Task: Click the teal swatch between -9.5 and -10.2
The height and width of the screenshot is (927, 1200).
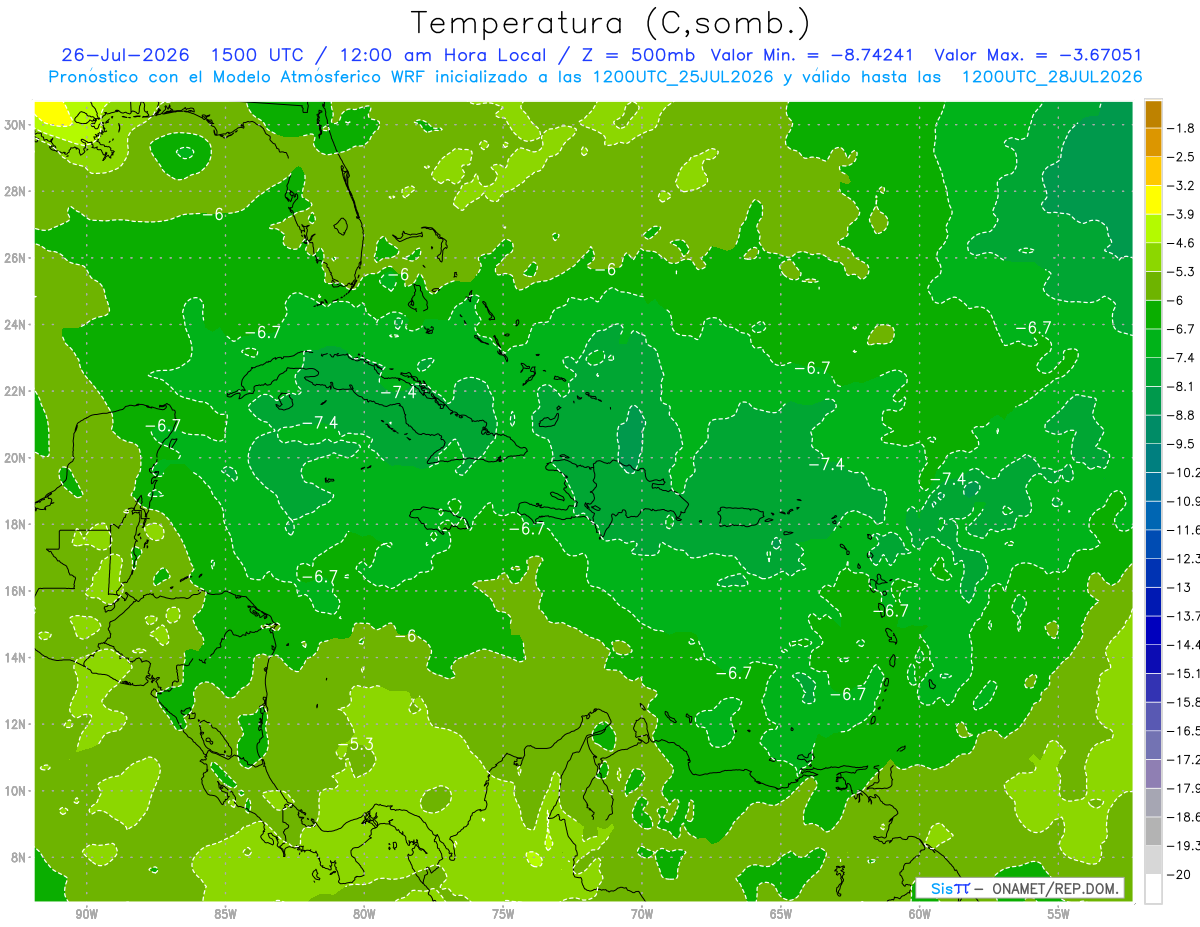Action: [x=1153, y=458]
